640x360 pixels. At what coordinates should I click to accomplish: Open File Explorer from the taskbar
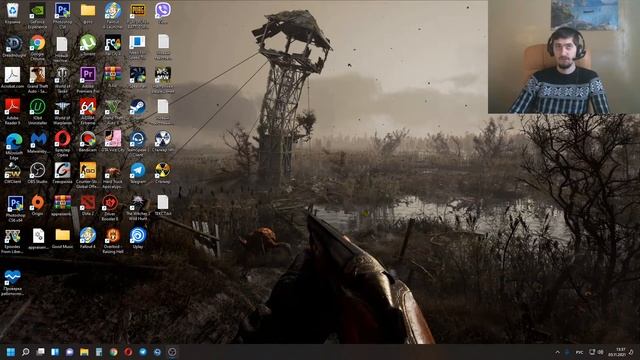coord(84,352)
